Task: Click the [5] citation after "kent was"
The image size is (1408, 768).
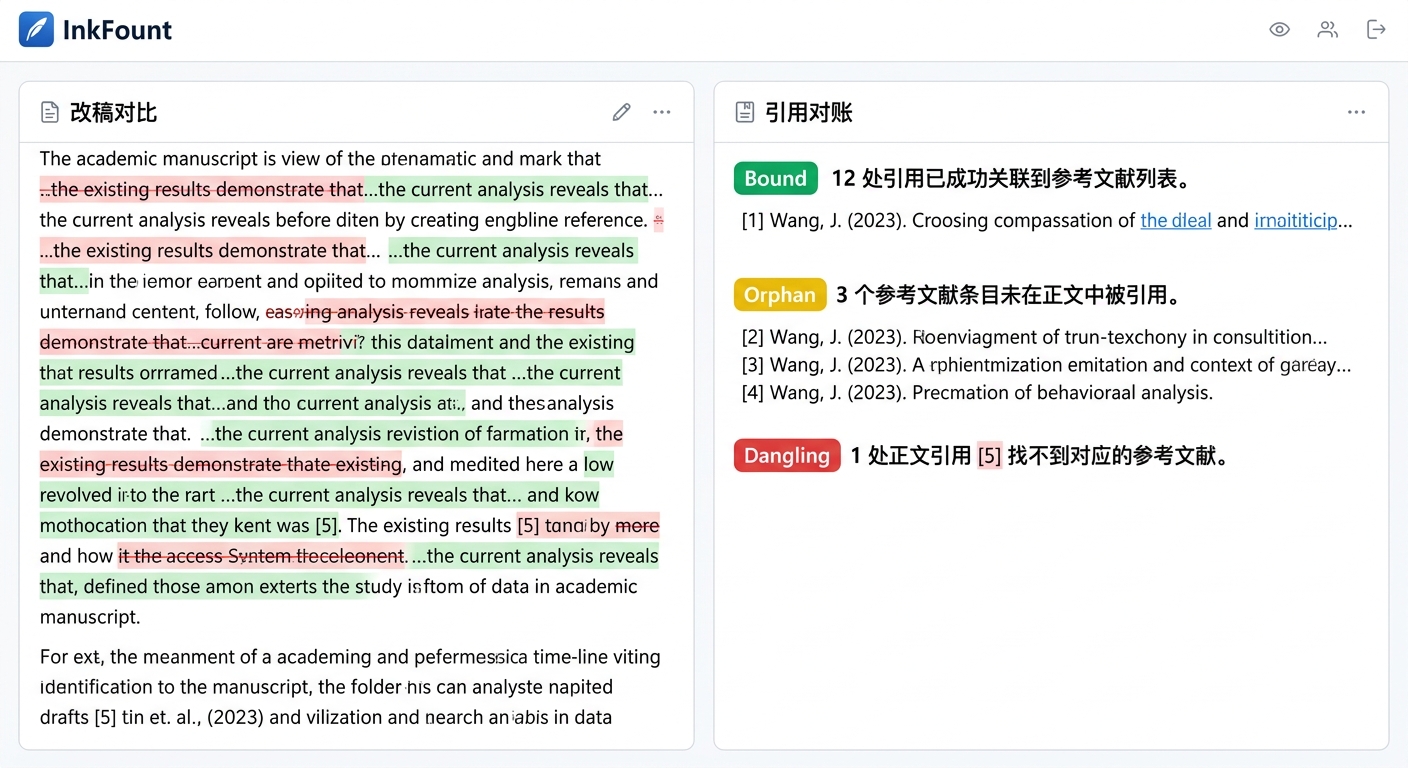Action: [327, 526]
